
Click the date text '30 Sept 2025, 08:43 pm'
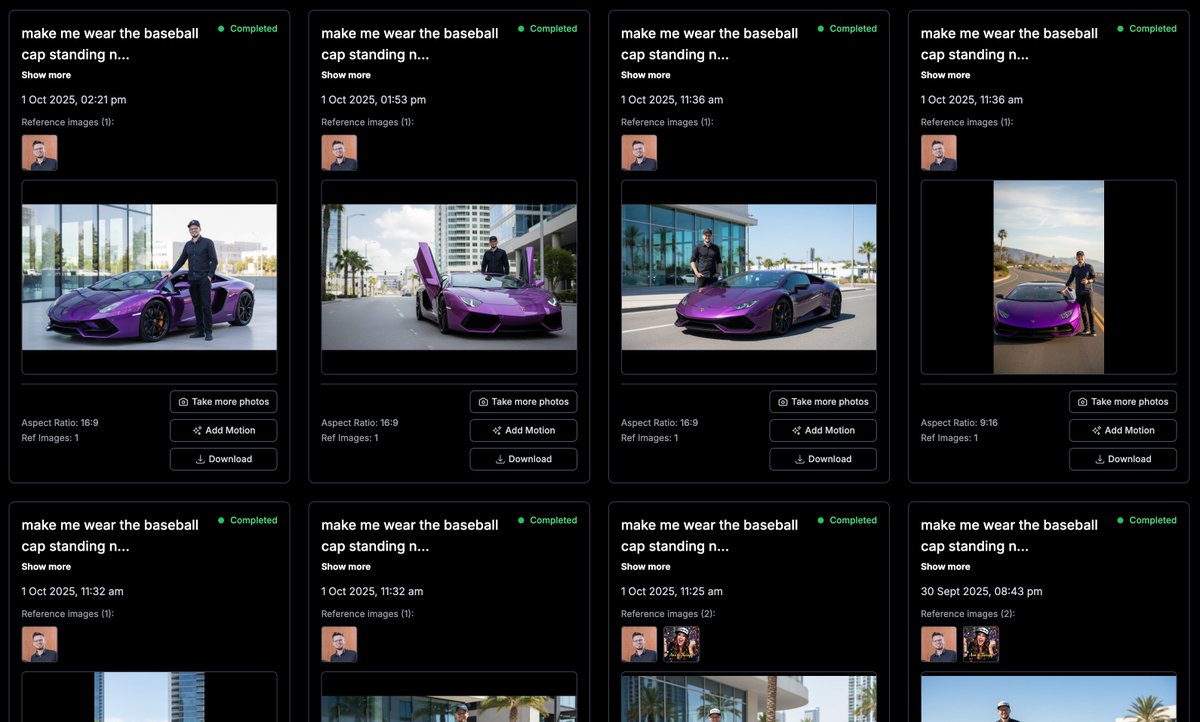point(981,592)
